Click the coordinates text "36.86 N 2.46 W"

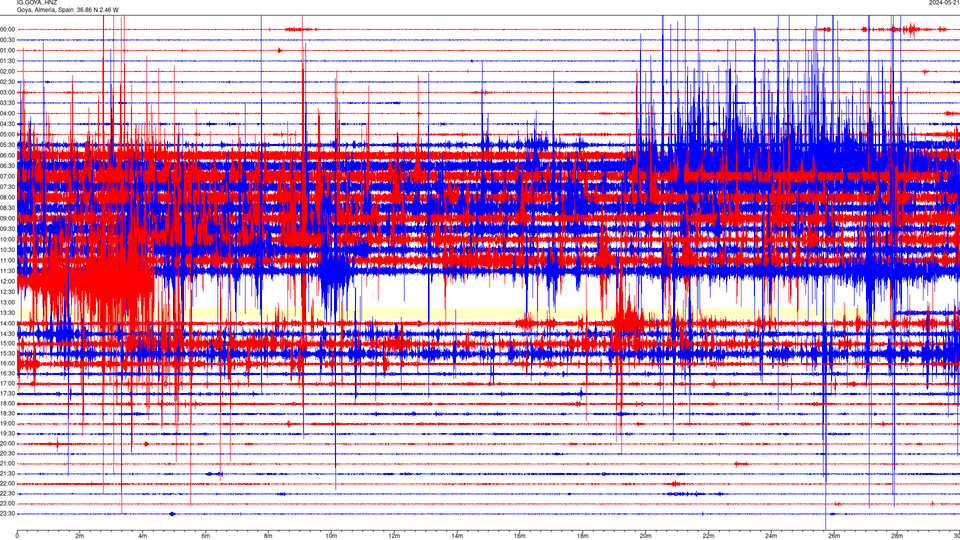[98, 10]
